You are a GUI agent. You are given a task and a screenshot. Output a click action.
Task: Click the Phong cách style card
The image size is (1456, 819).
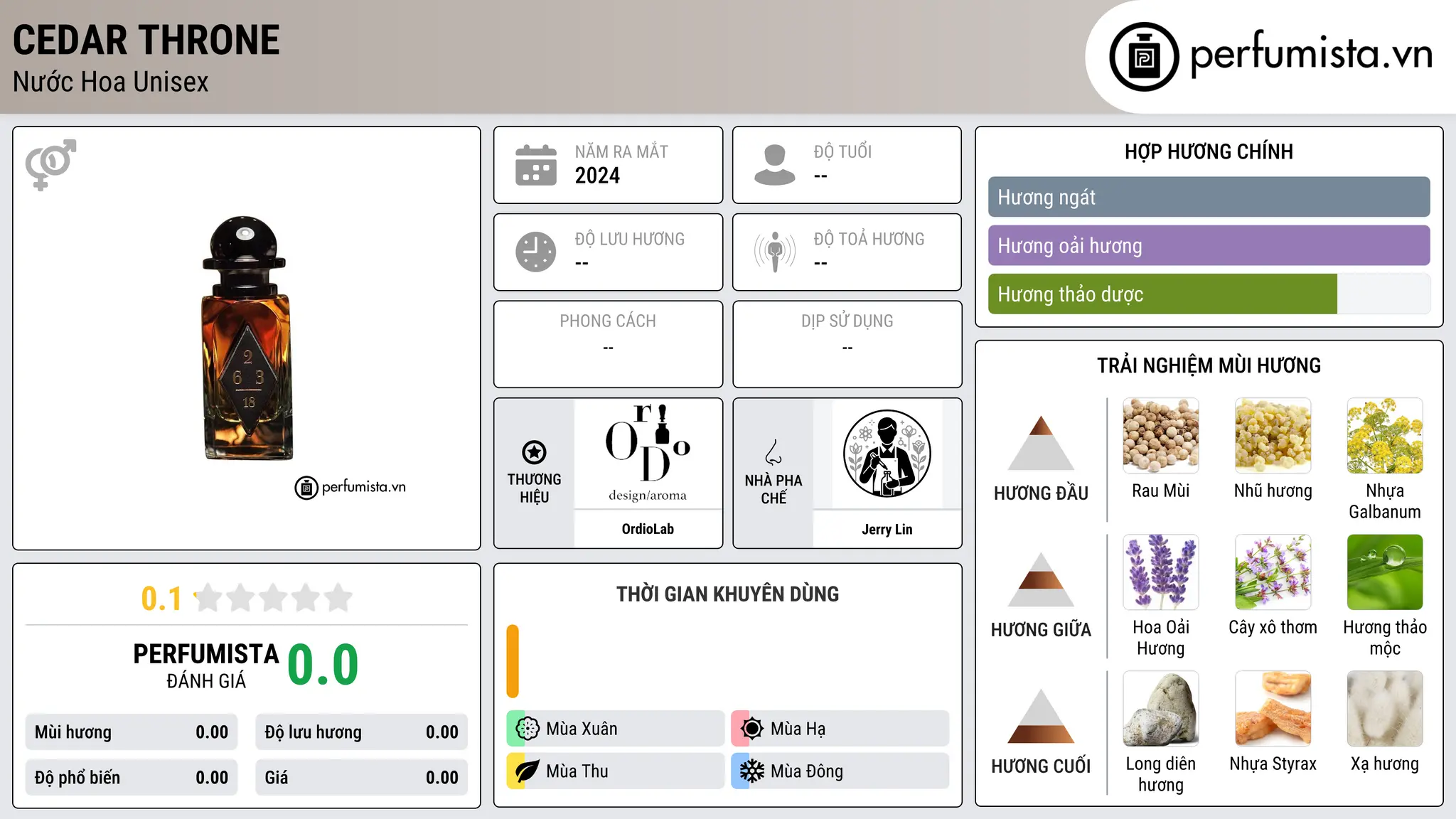tap(608, 344)
